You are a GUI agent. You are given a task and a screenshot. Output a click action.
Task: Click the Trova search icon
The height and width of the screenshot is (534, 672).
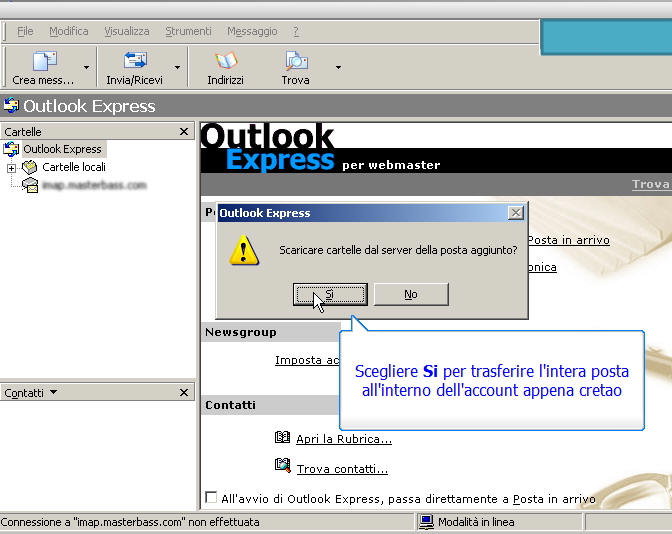pyautogui.click(x=297, y=61)
